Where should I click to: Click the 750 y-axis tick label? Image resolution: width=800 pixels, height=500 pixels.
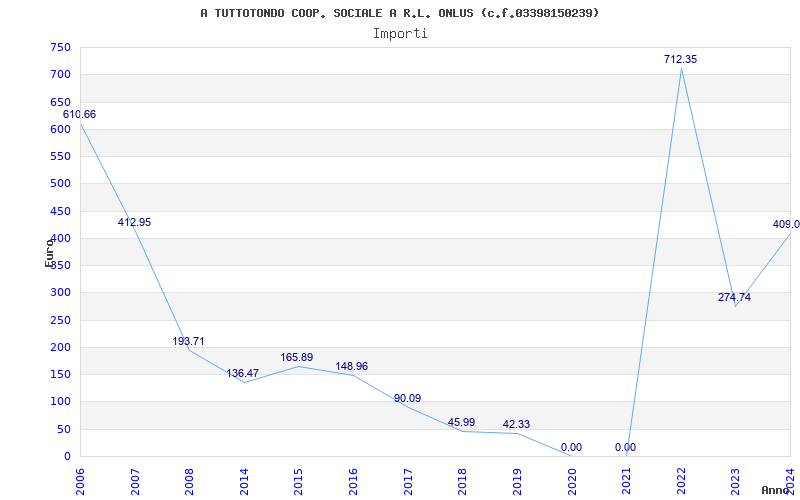click(x=60, y=47)
